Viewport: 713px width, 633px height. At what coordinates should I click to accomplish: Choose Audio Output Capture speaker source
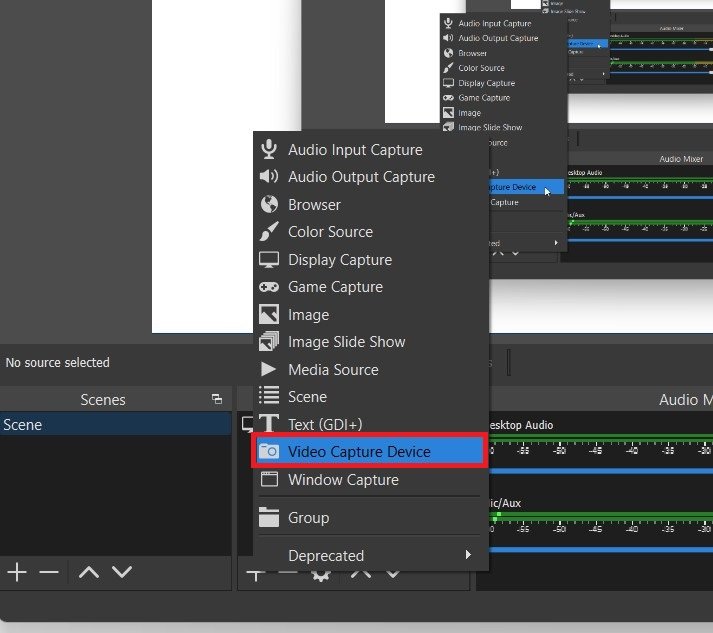coord(360,177)
